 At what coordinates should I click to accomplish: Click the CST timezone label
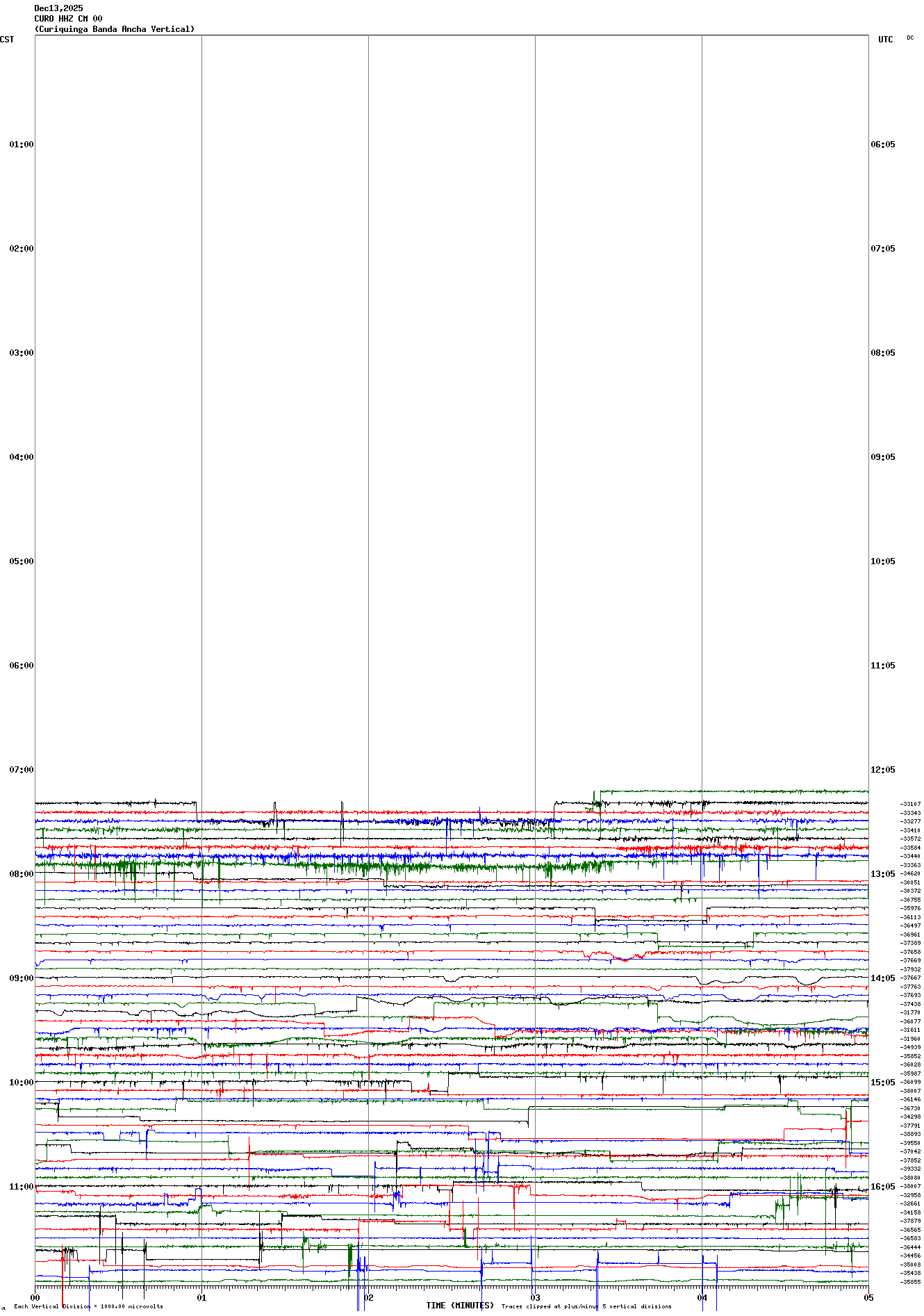click(x=7, y=40)
